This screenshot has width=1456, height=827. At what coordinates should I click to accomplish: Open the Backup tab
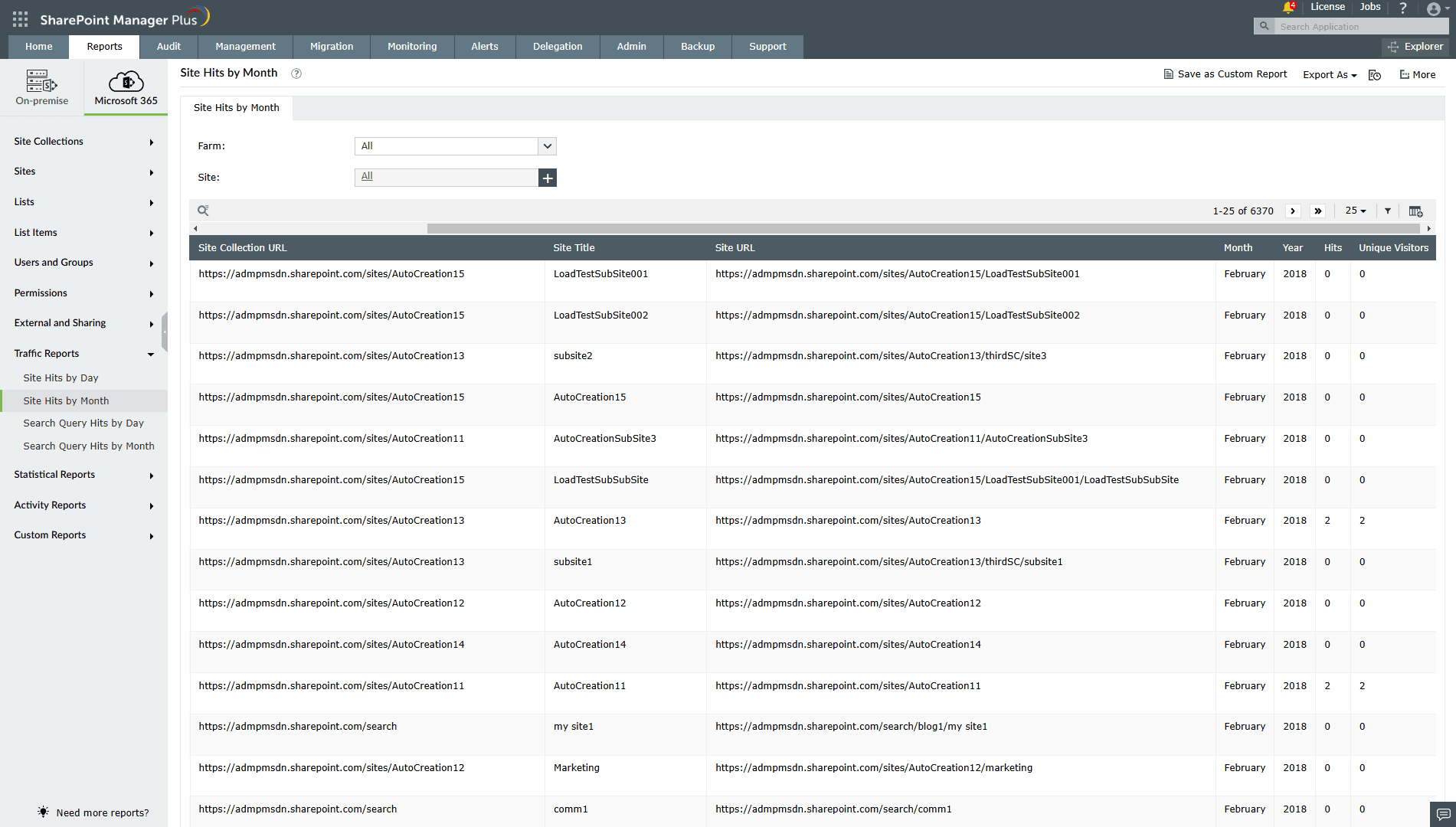698,47
